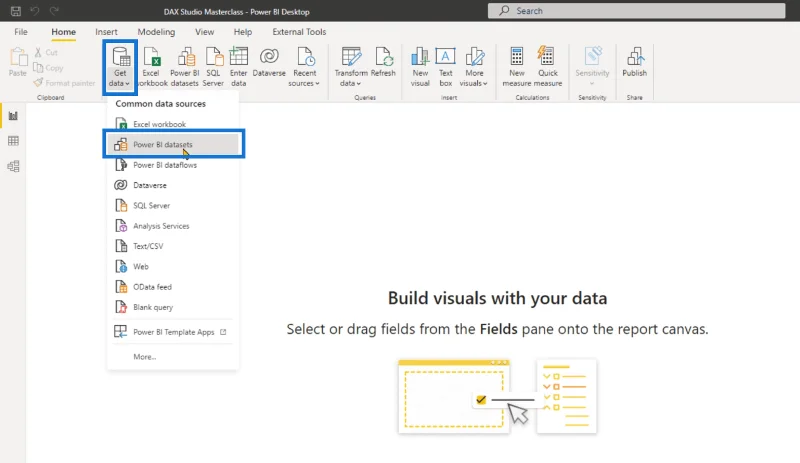Open the Get data dropdown

[x=120, y=67]
